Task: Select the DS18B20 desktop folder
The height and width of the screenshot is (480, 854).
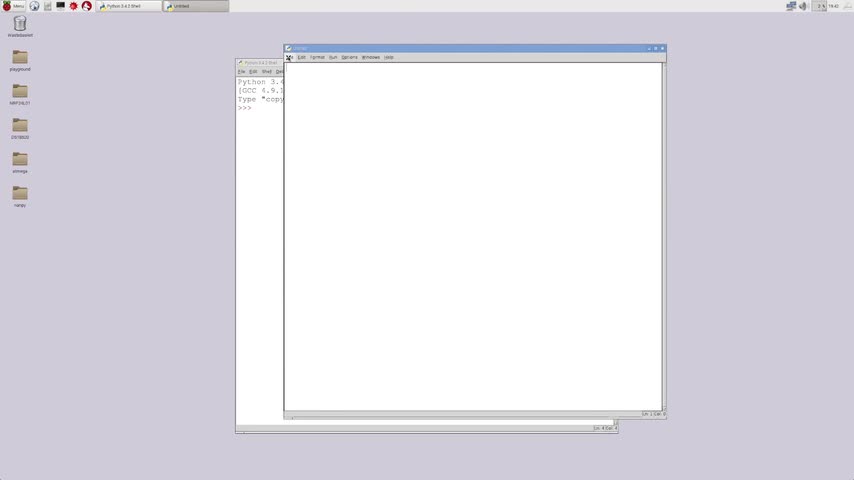Action: tap(20, 129)
